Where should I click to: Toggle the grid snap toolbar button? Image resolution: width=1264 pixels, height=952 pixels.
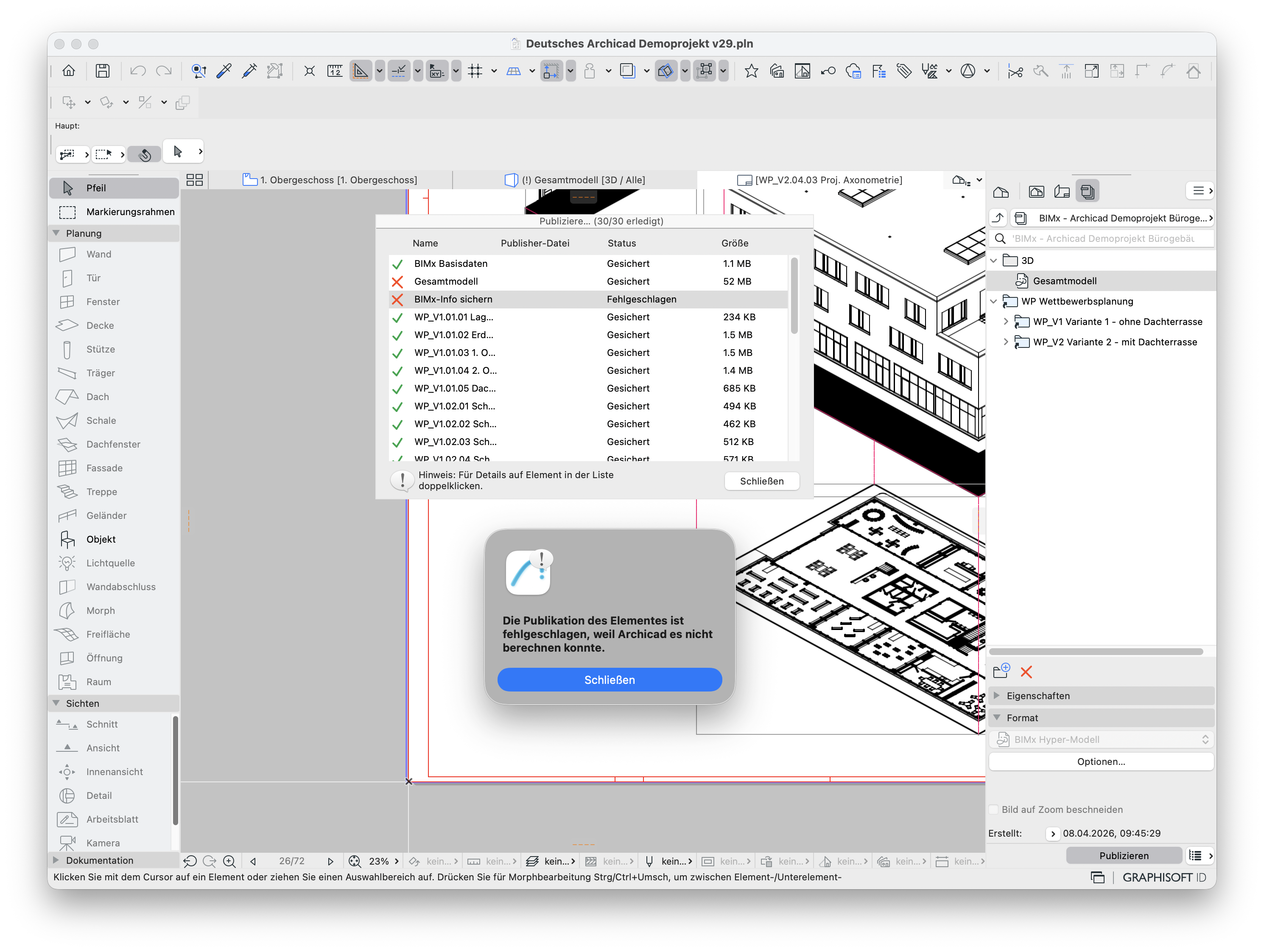[x=475, y=71]
